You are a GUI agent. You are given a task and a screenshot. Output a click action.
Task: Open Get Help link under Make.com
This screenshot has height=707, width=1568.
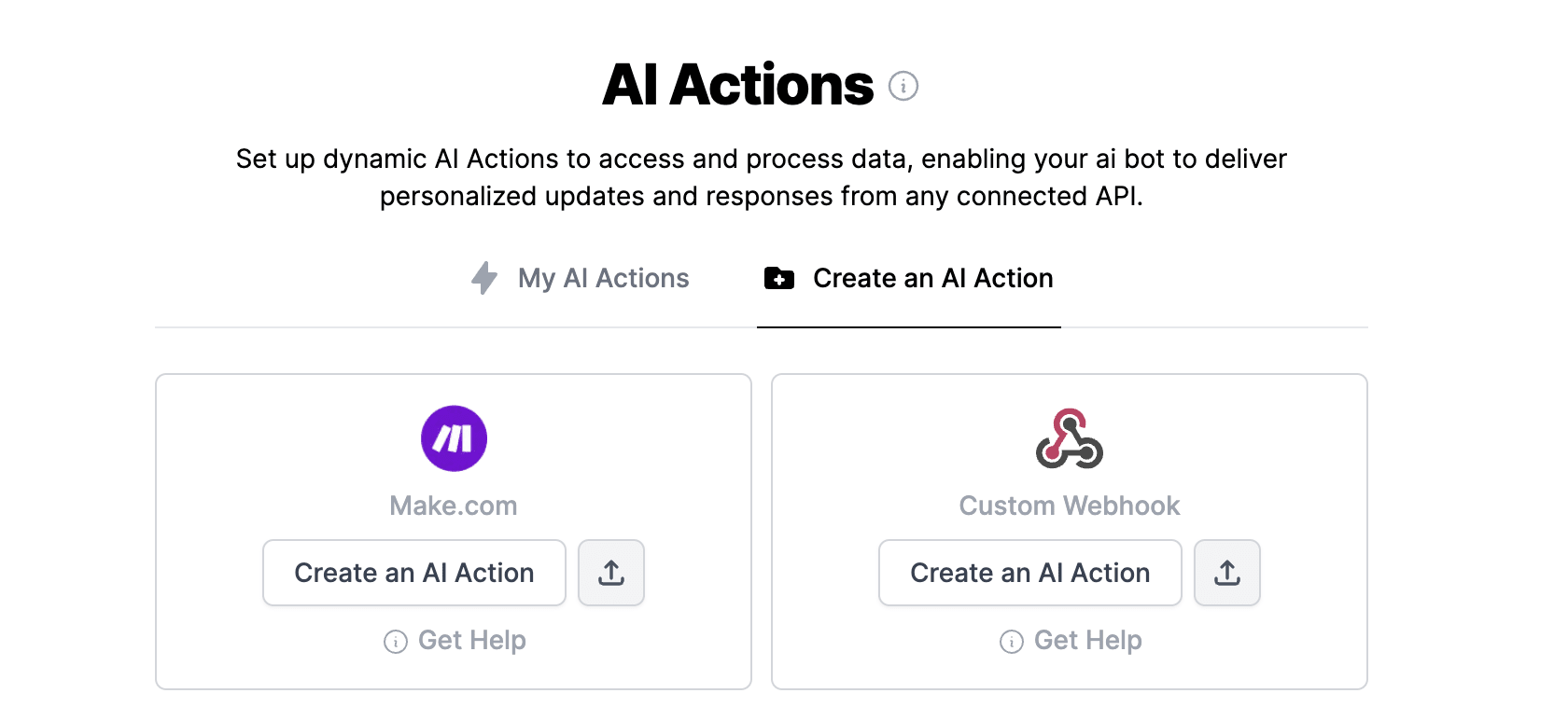[x=472, y=640]
